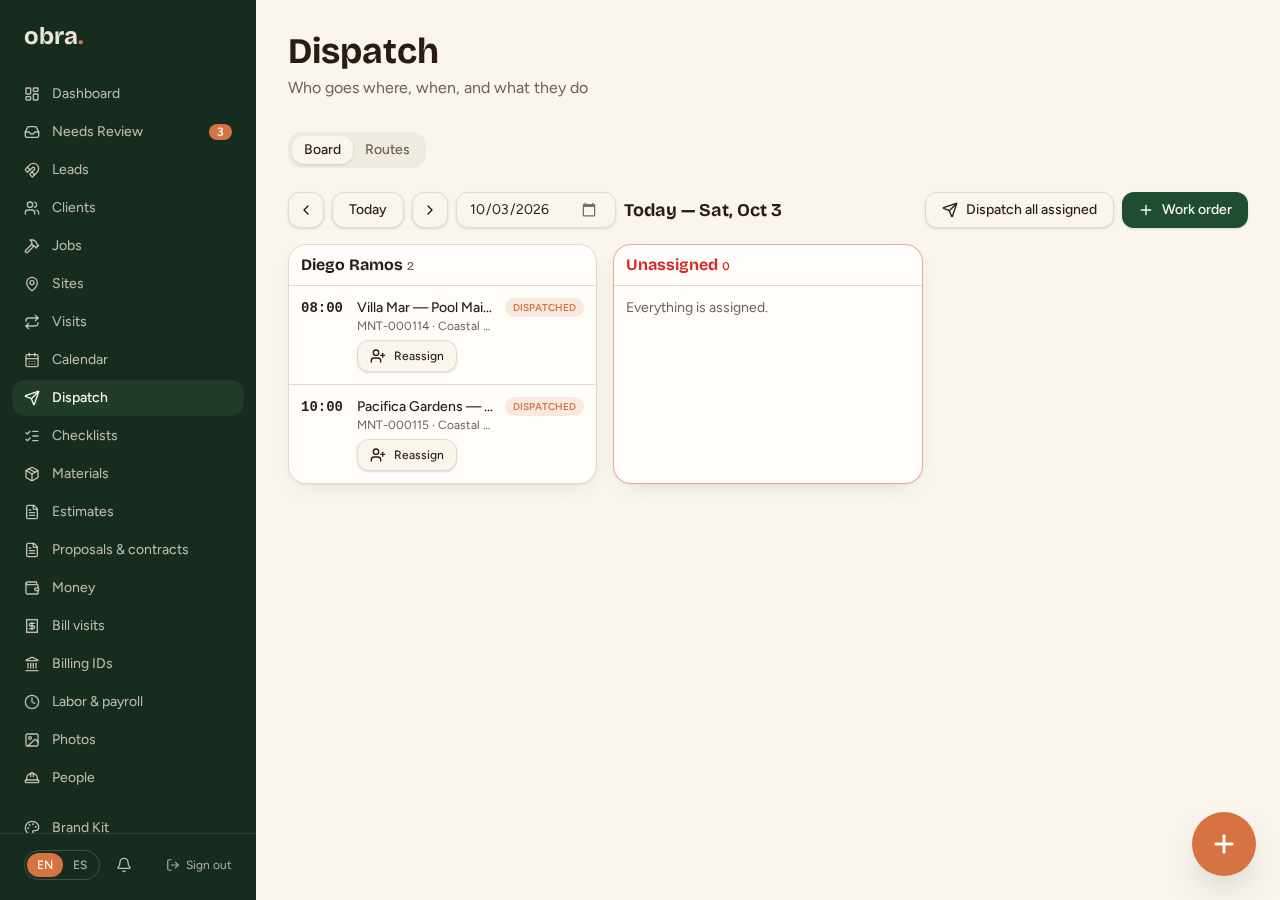Reassign the 08:00 Villa Mar visit
This screenshot has height=900, width=1280.
407,356
